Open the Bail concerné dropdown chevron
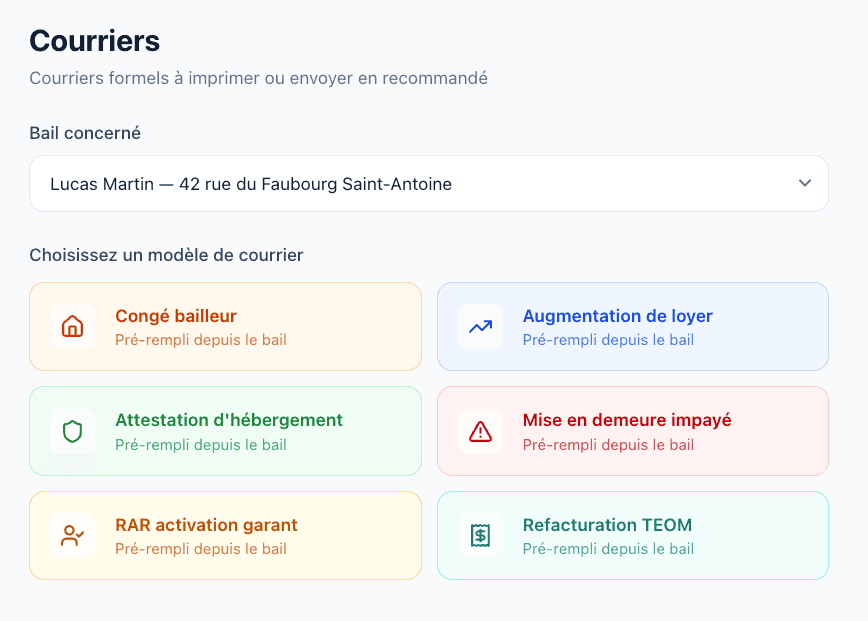 [805, 183]
